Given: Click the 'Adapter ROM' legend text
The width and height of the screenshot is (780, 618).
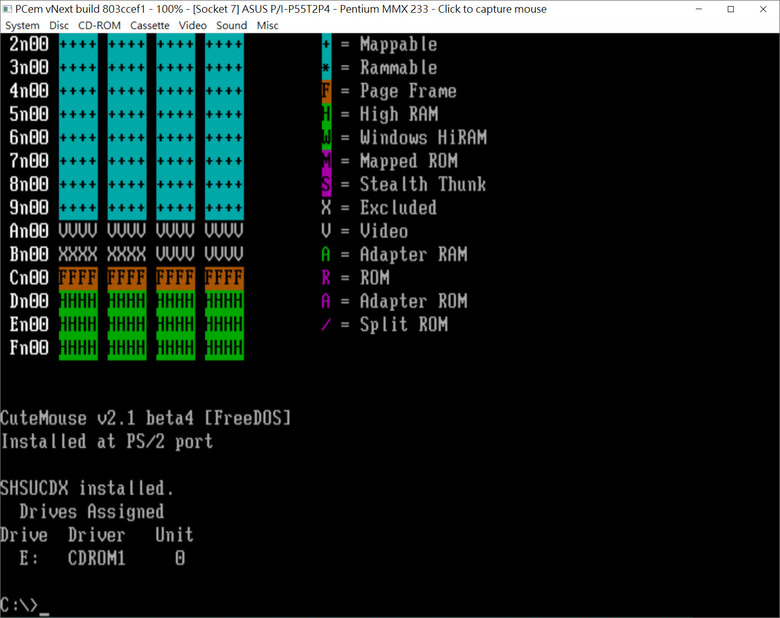Looking at the screenshot, I should (x=413, y=302).
